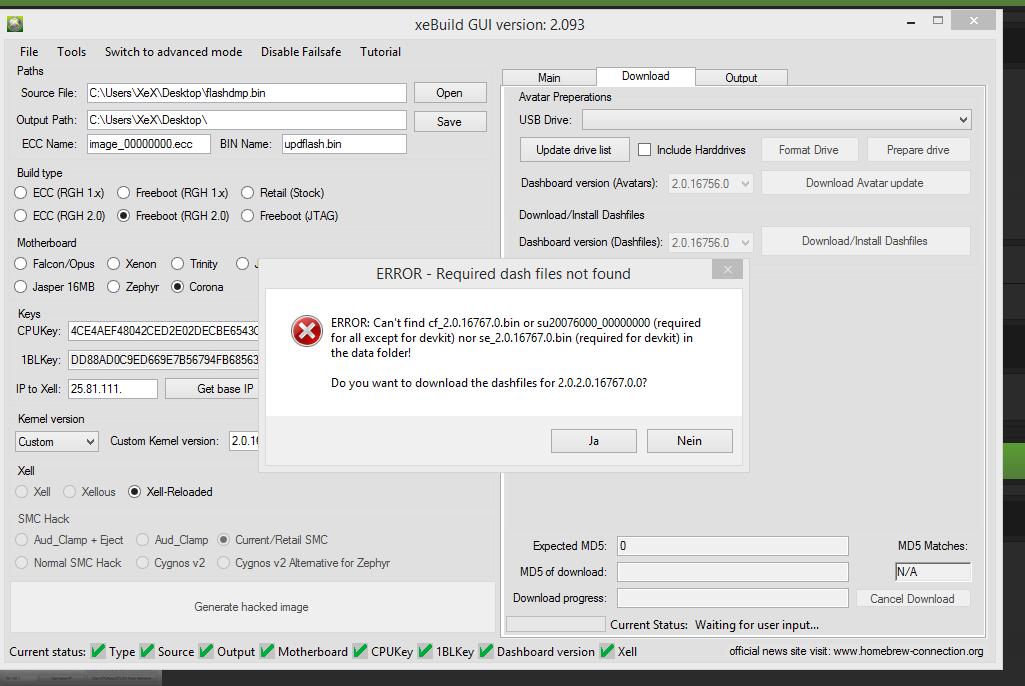Open the Kernel version Custom dropdown
This screenshot has width=1025, height=686.
(x=56, y=441)
